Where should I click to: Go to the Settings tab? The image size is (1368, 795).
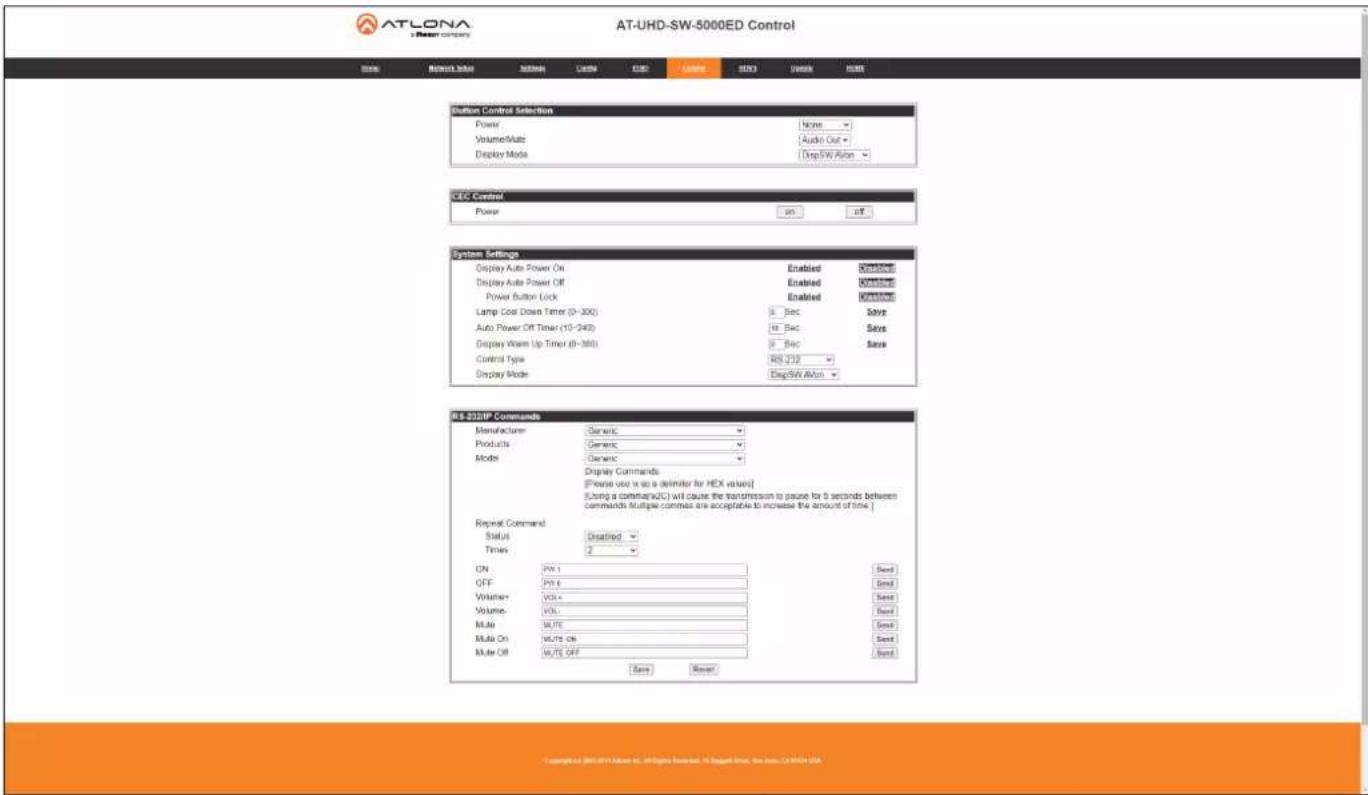tap(532, 68)
